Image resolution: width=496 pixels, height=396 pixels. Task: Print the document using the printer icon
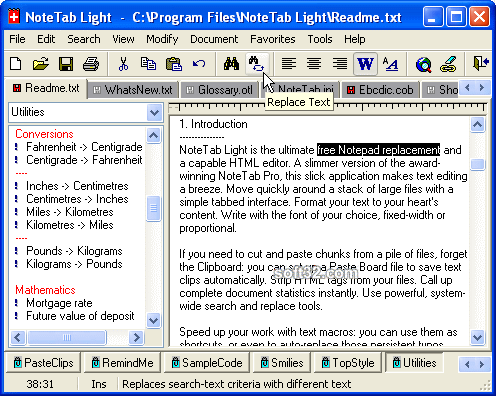91,63
